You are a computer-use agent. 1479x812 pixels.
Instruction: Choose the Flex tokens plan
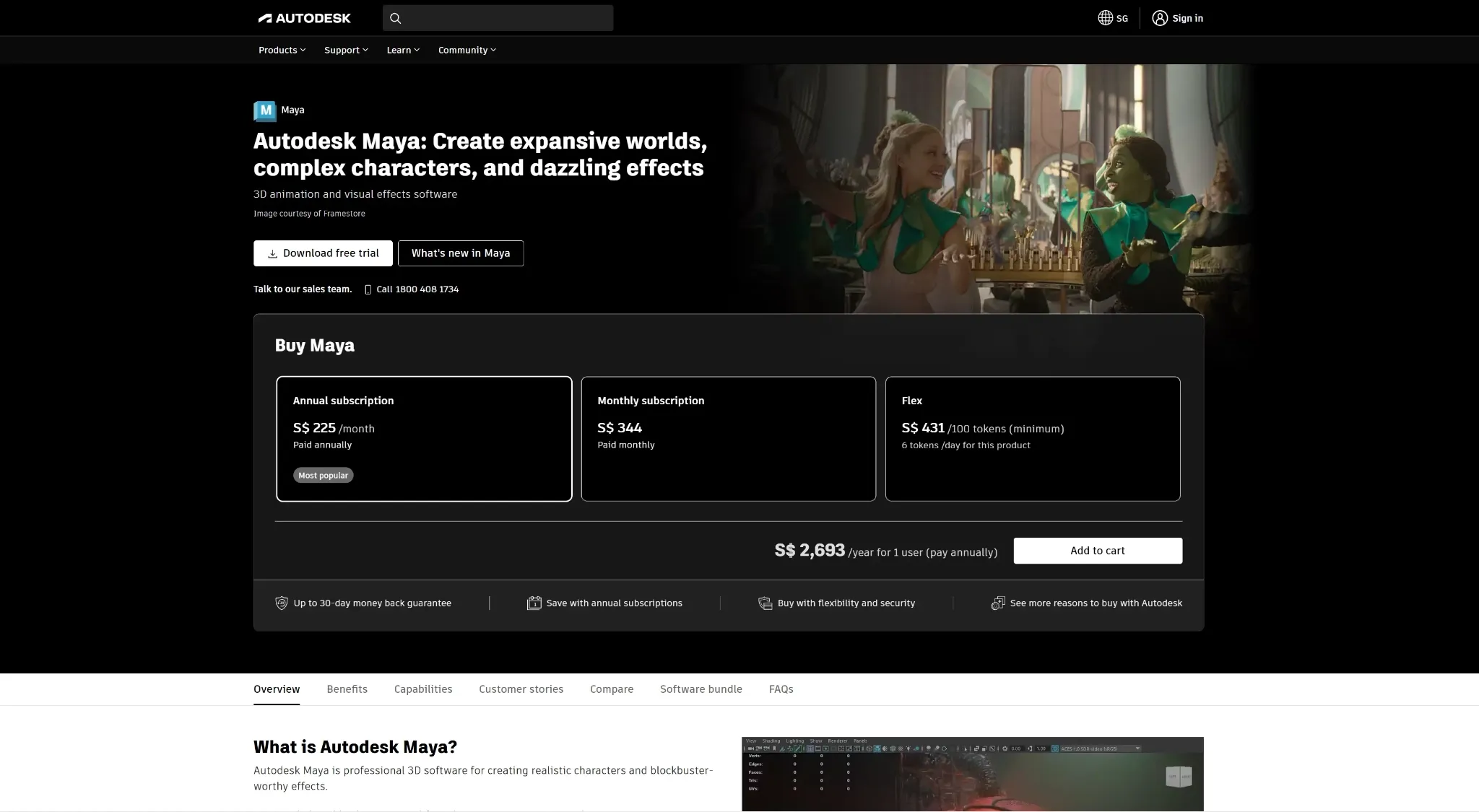(x=1033, y=439)
